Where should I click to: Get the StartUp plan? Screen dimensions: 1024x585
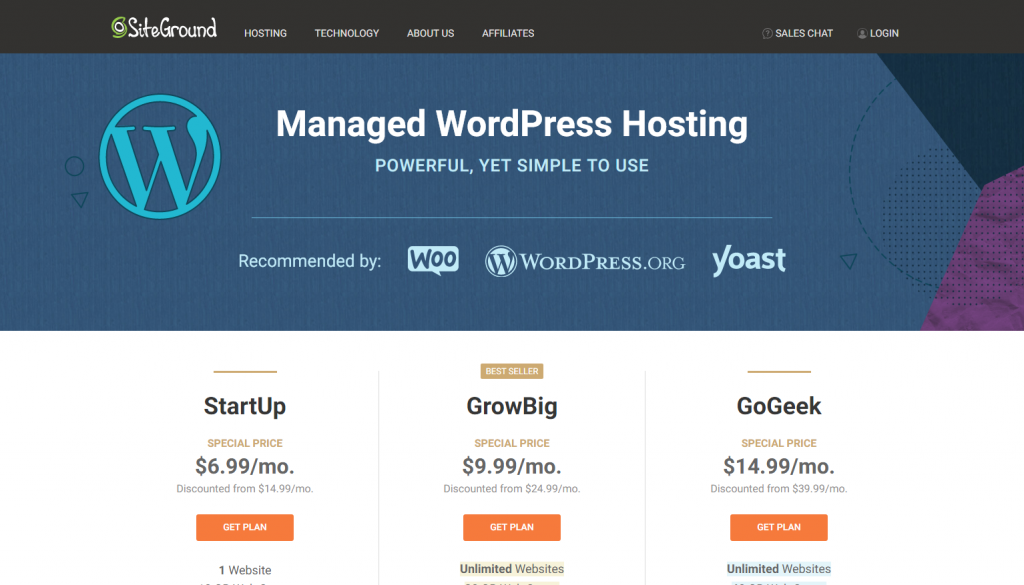(x=245, y=527)
